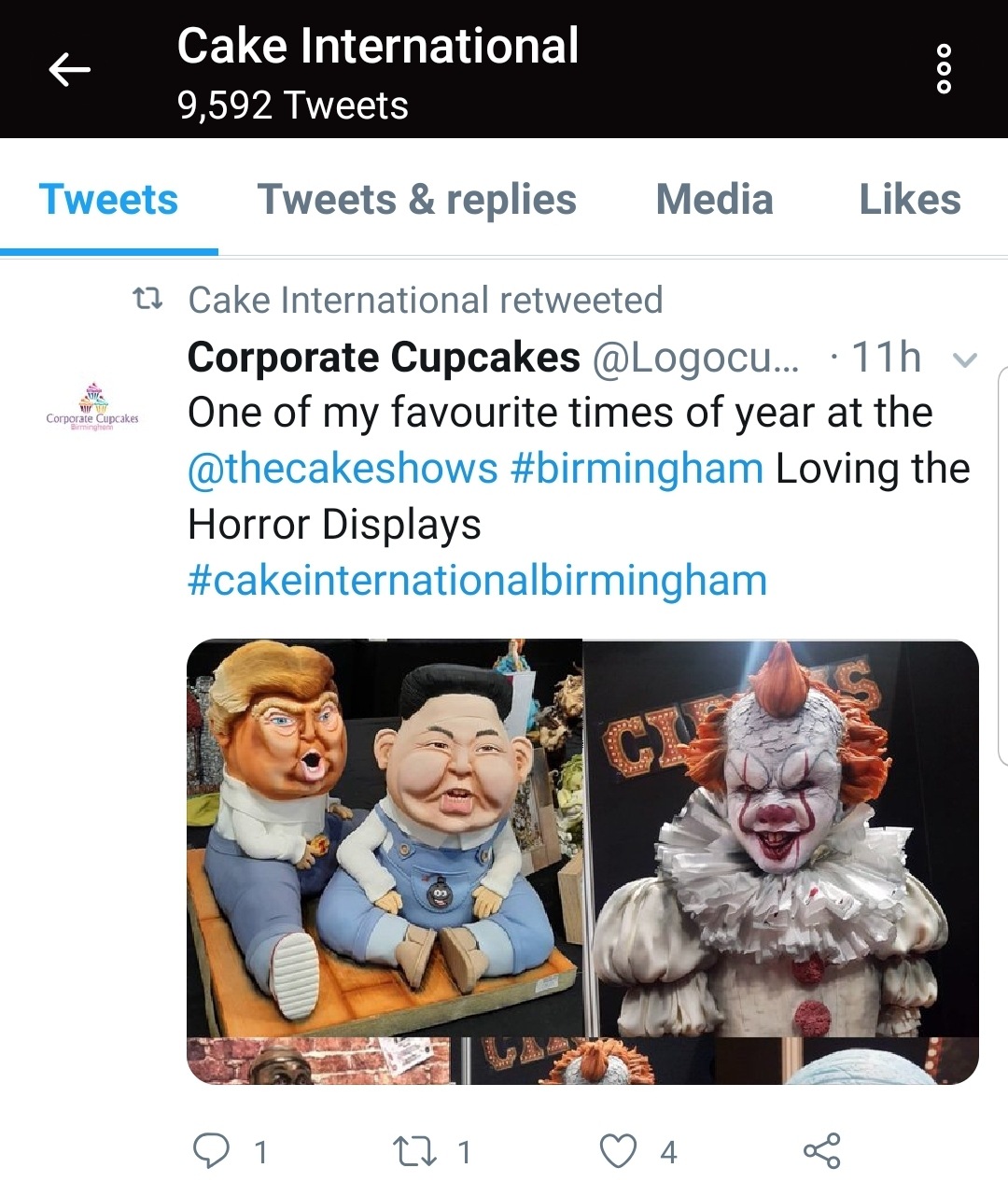Screen dimensions: 1008x1196
Task: View the caricature baby figures cake photo
Action: coord(384,837)
